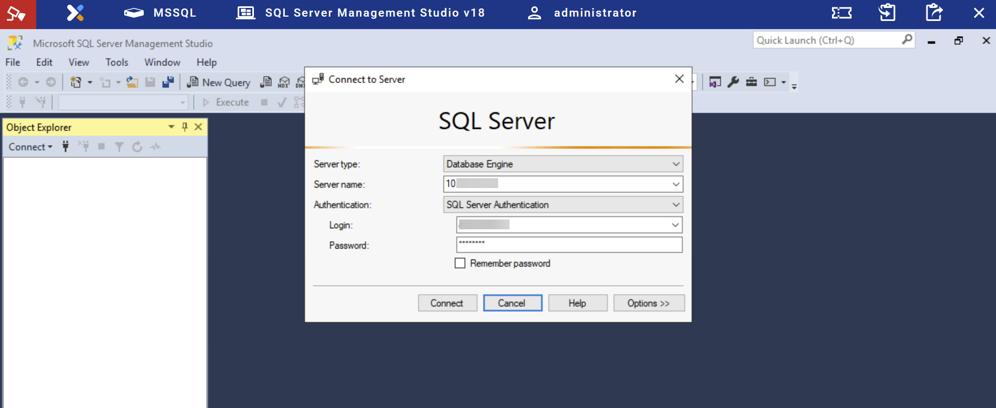Open the Tools menu

(x=117, y=62)
